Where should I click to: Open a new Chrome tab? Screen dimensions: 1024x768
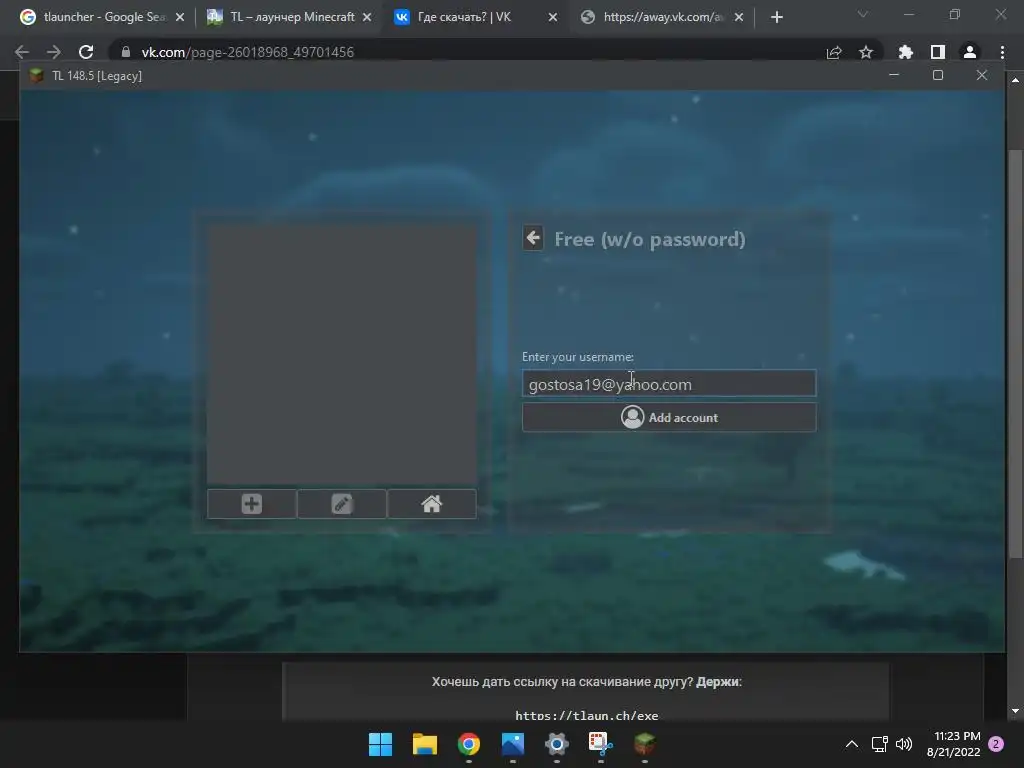point(776,17)
